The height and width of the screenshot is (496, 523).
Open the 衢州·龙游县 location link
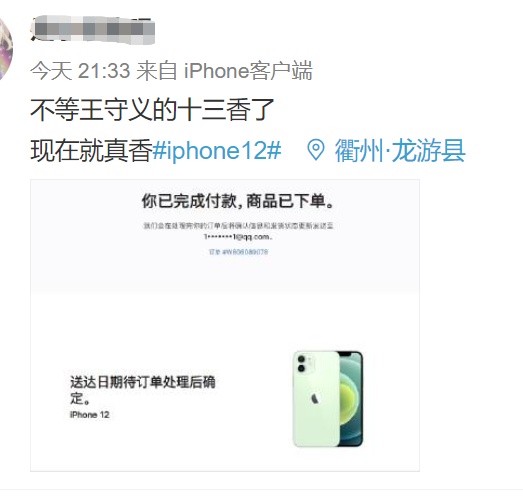pyautogui.click(x=400, y=150)
